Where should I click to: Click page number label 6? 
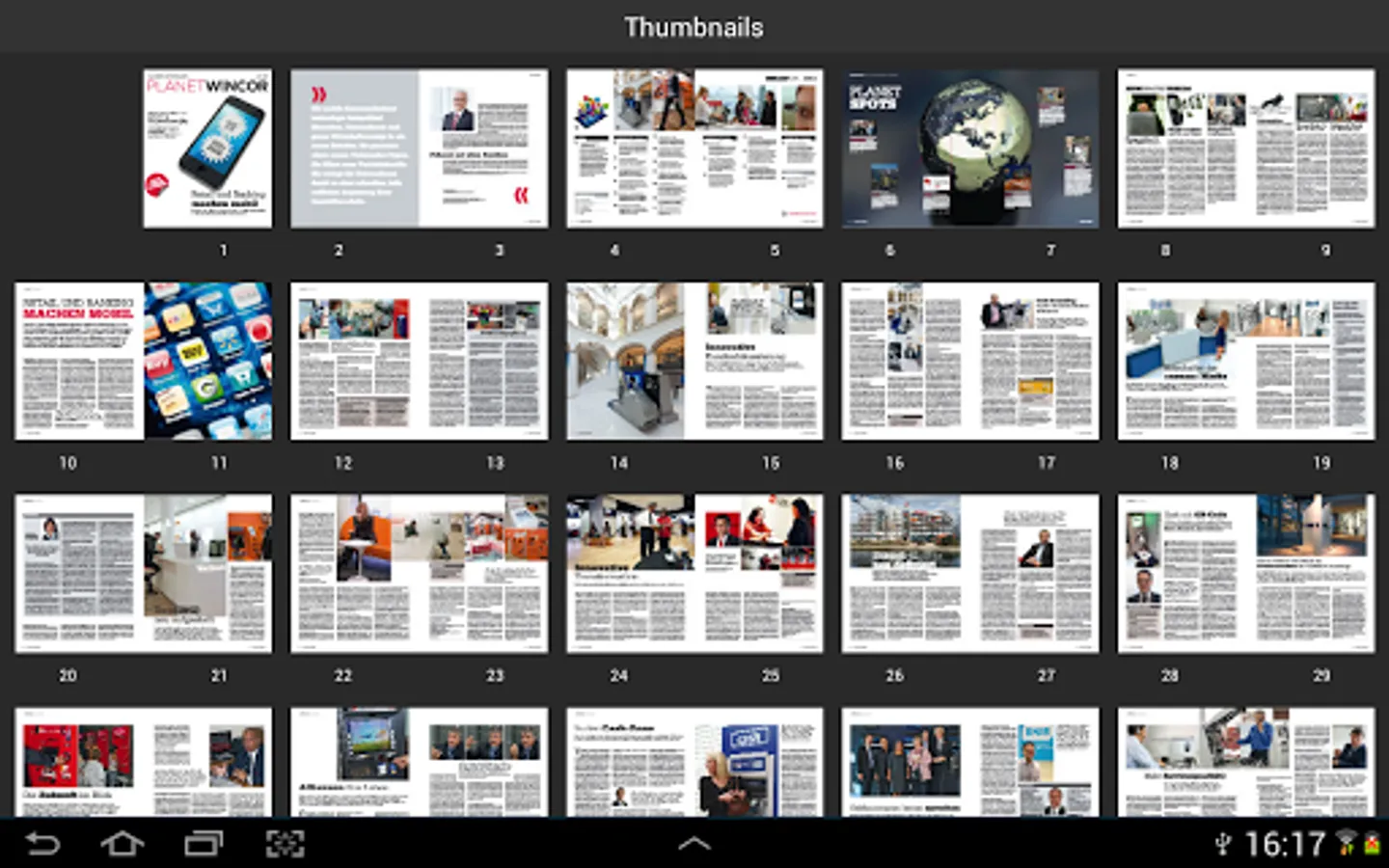point(890,250)
